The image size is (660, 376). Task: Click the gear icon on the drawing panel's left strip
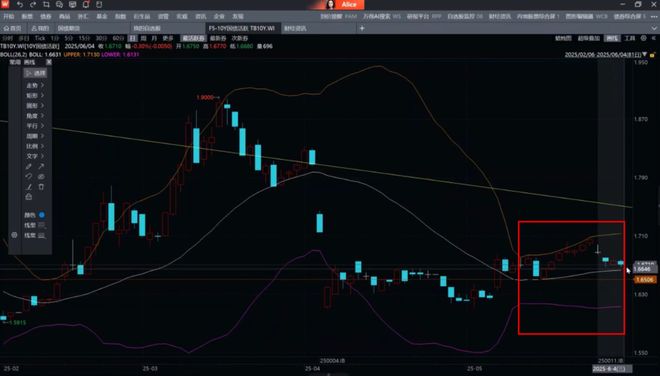point(14,235)
